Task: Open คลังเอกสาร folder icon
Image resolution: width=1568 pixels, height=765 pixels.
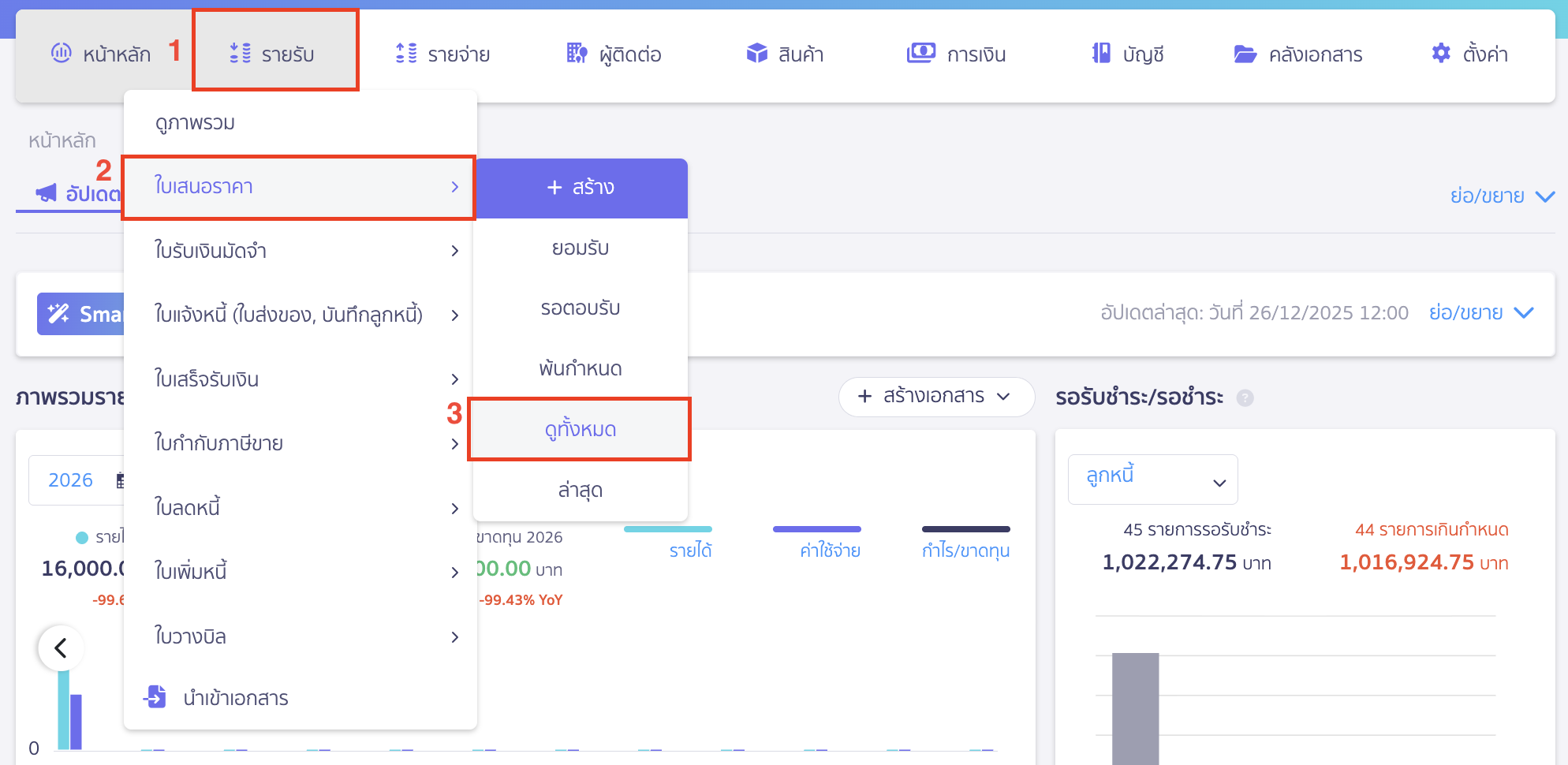Action: pos(1245,54)
